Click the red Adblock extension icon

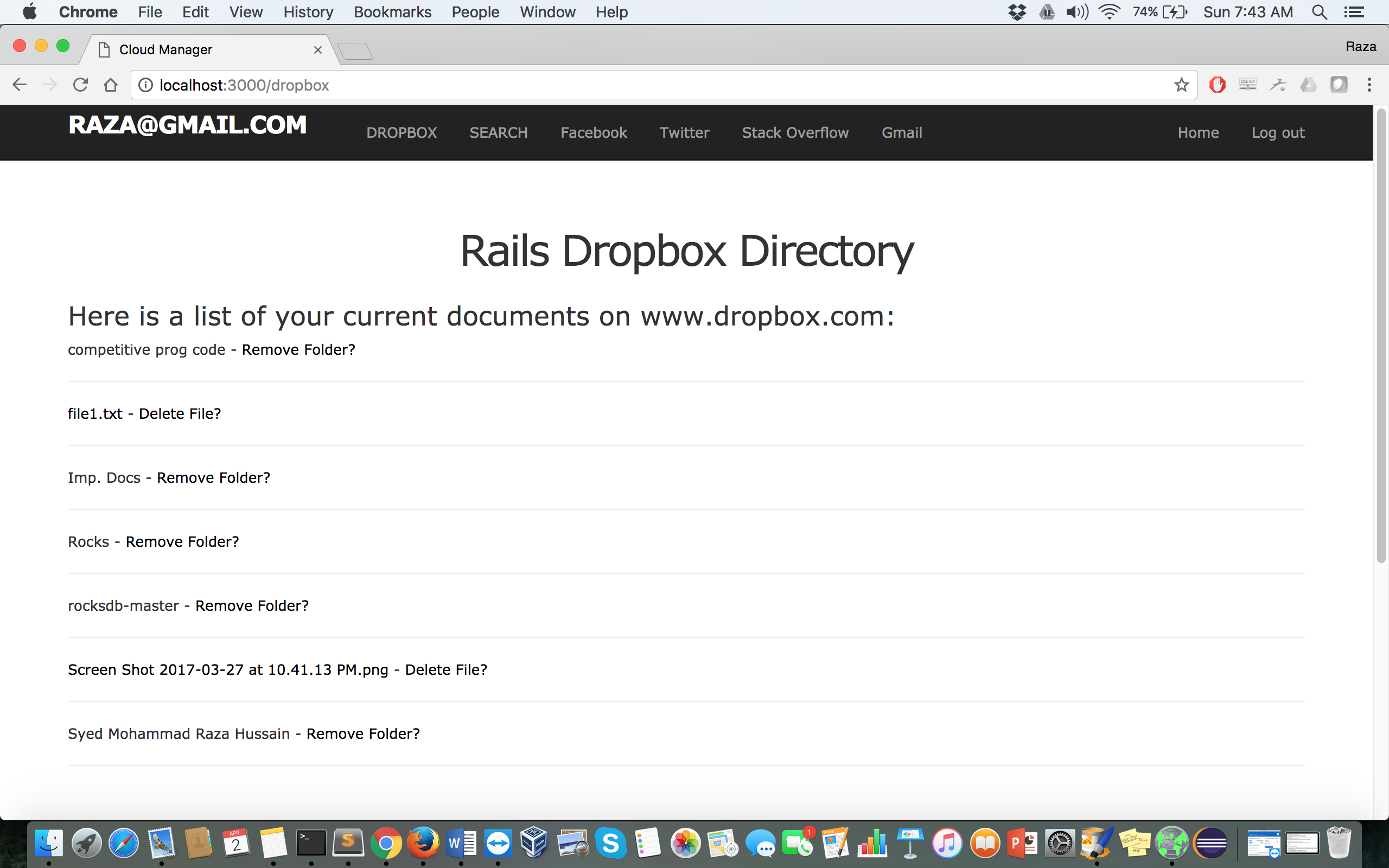(x=1217, y=85)
